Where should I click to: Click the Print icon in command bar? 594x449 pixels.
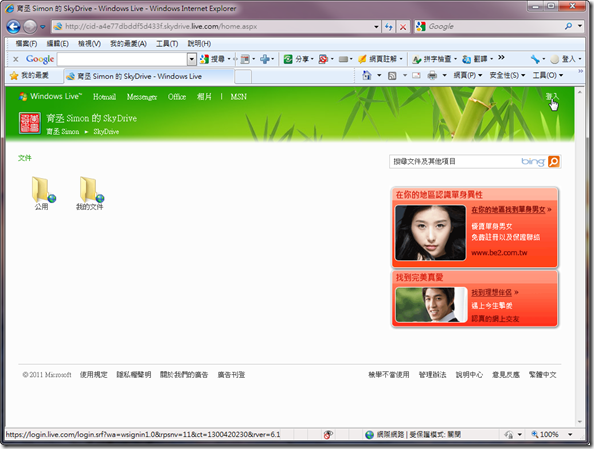pos(432,76)
